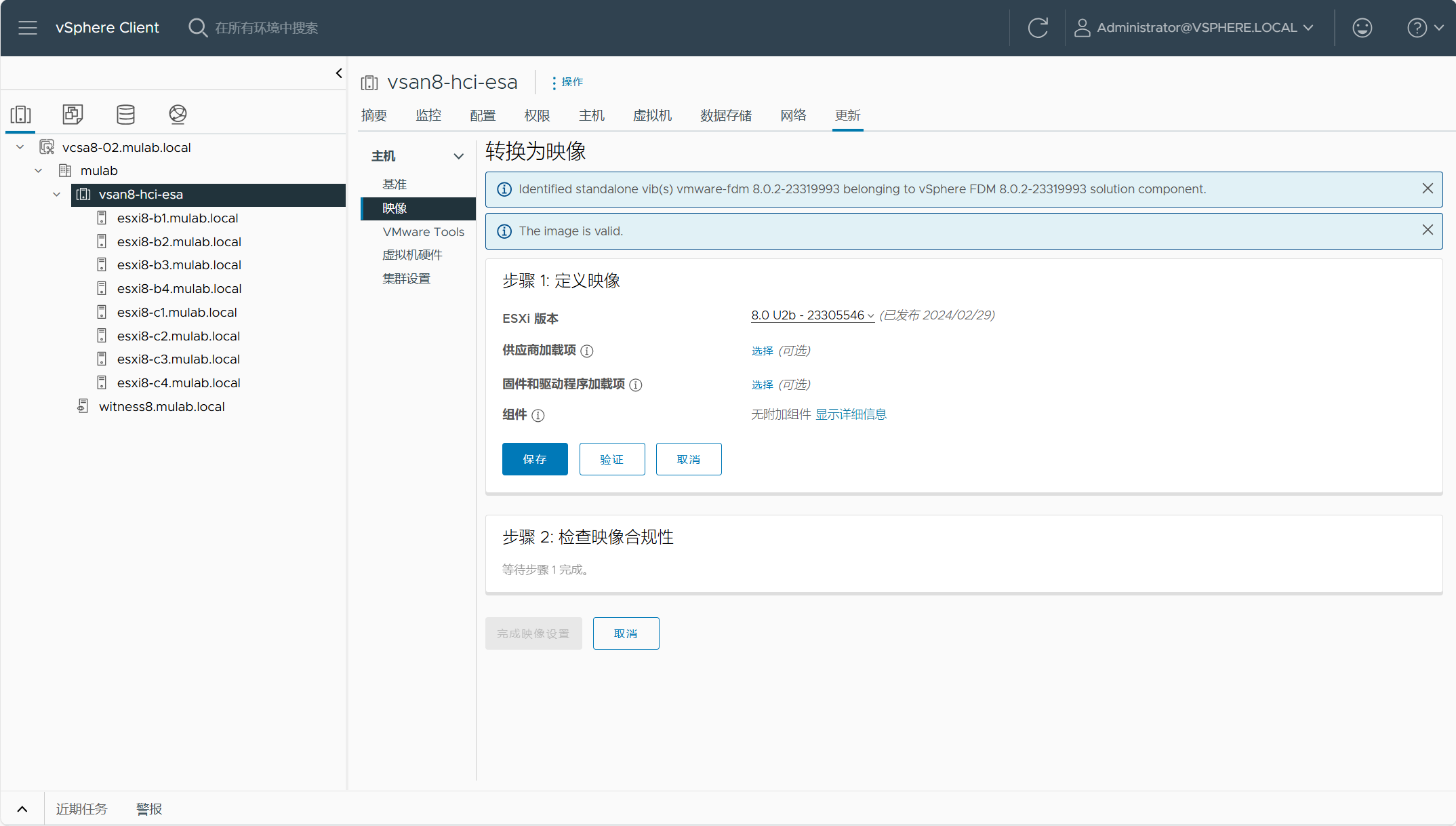Open the 近期任务 bottom tab
This screenshot has width=1456, height=826.
click(81, 809)
